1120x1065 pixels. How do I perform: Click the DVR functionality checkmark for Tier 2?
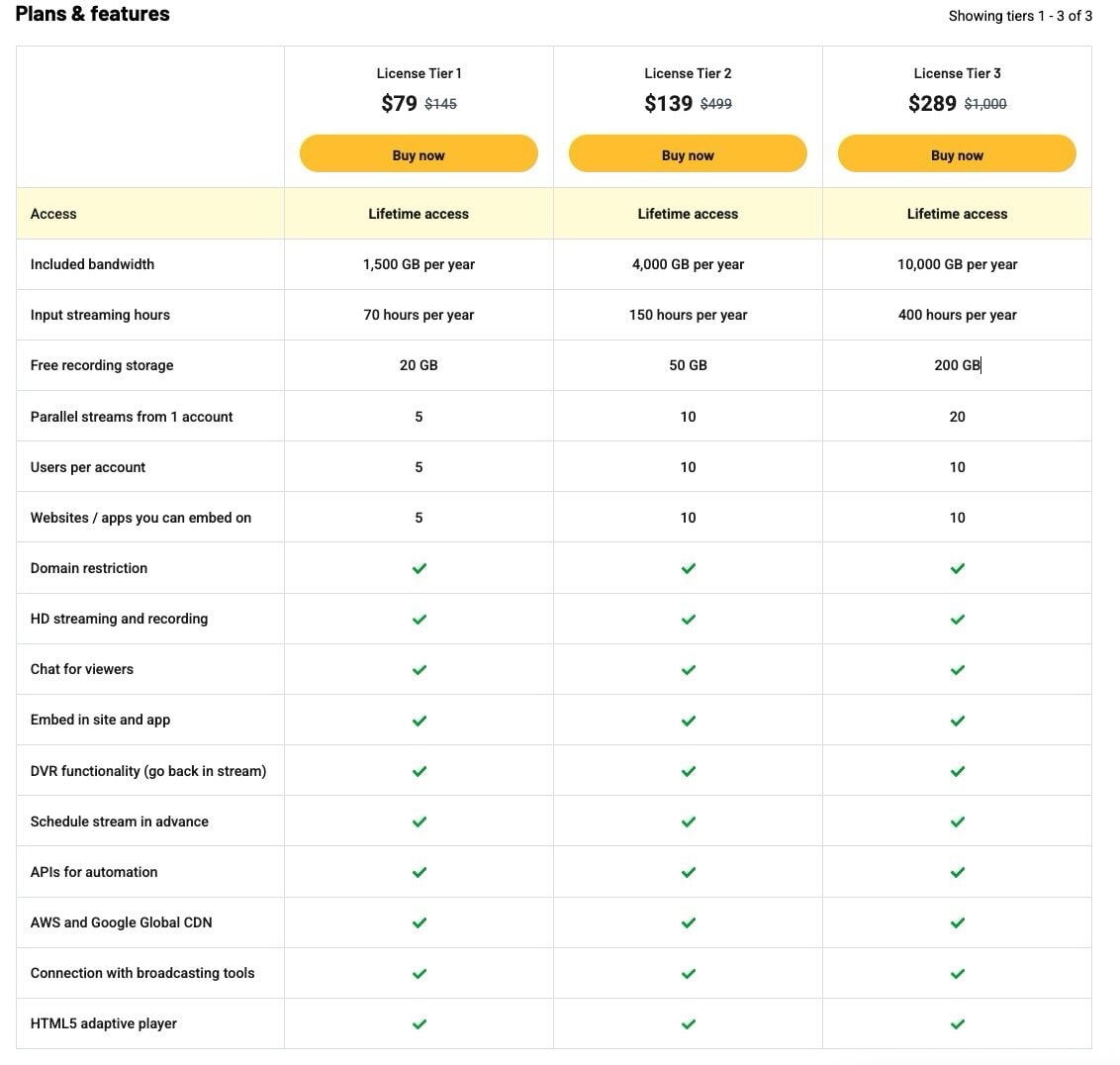[688, 770]
